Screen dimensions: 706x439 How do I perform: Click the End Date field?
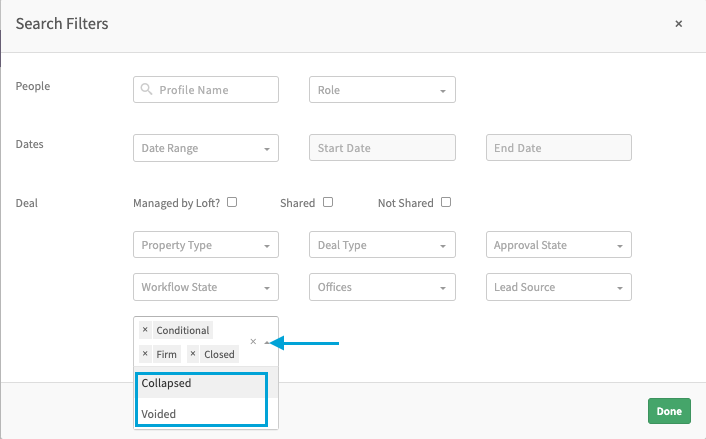(558, 148)
